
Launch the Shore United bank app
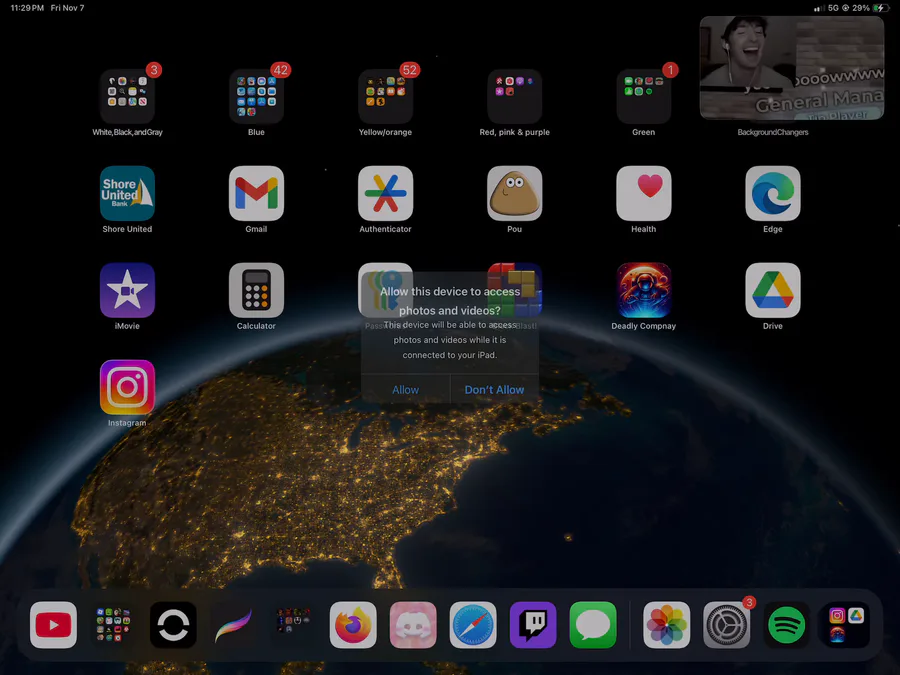(x=127, y=193)
